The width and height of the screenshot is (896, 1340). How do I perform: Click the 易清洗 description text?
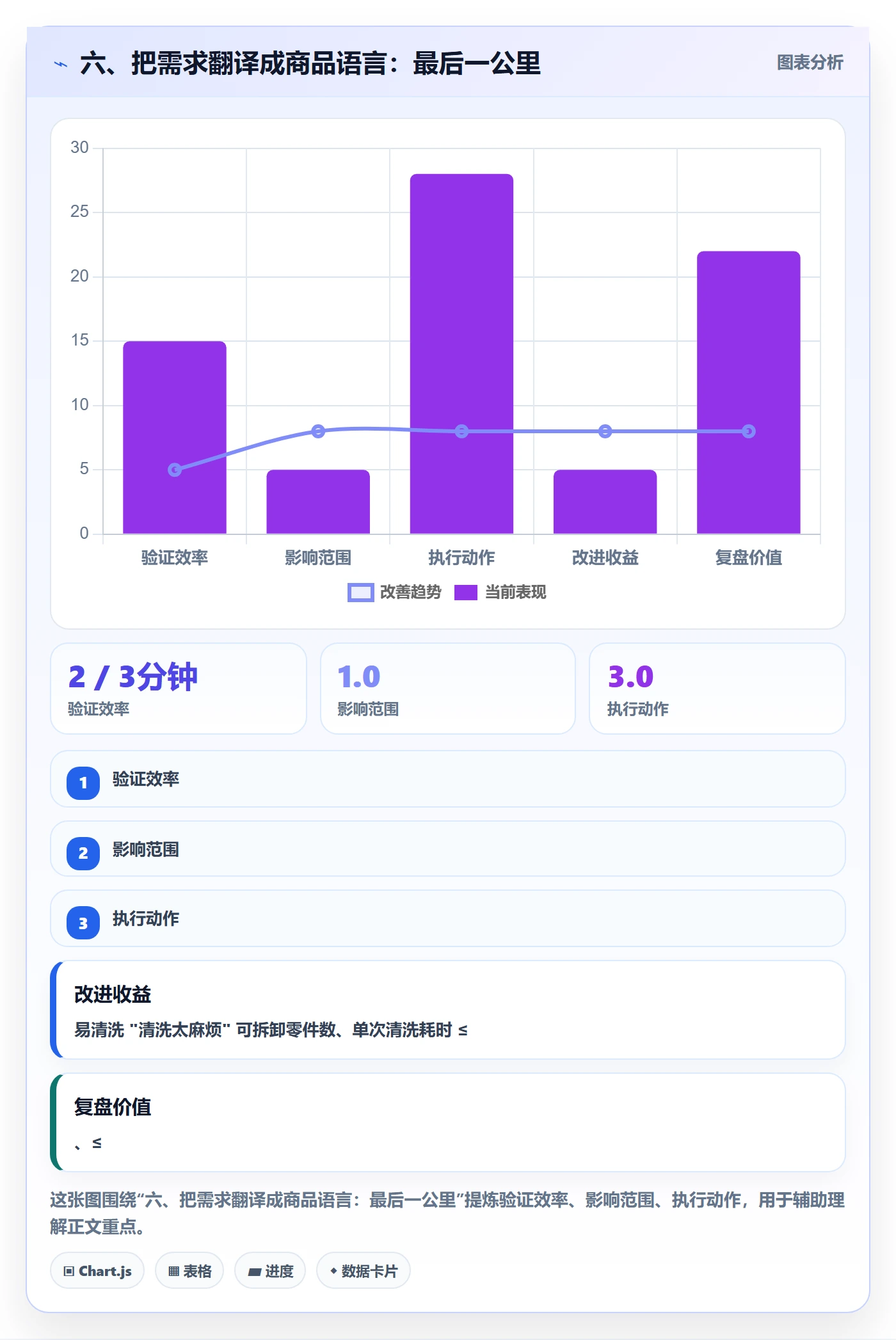pos(271,1030)
